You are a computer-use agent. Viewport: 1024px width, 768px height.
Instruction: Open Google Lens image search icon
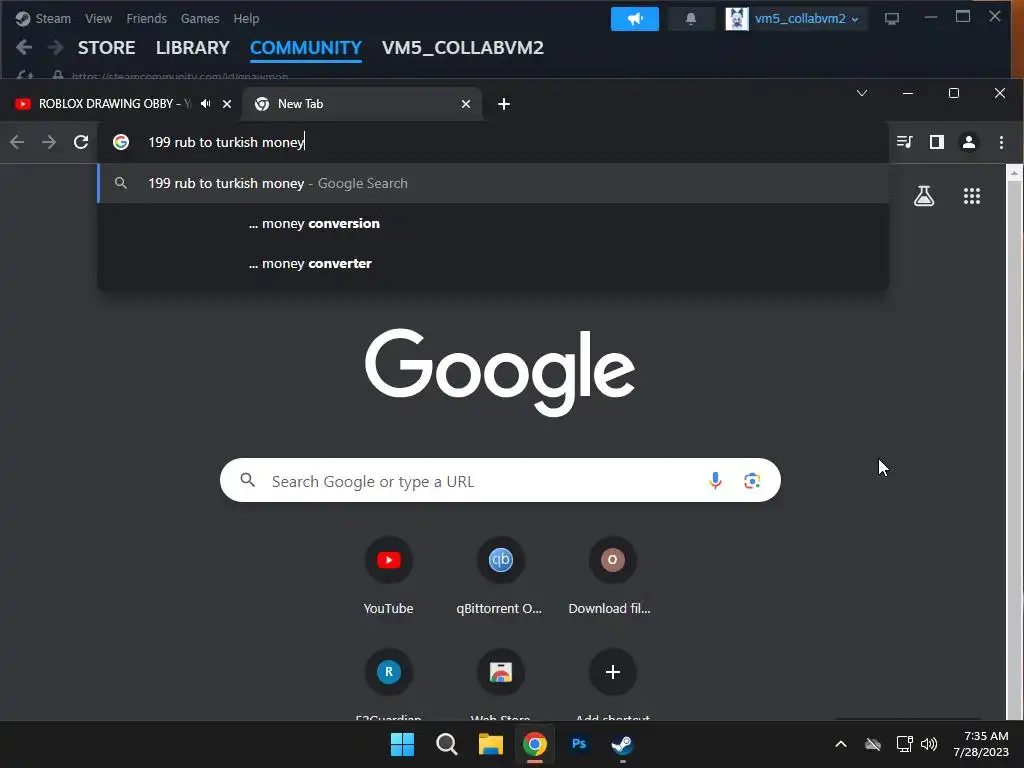tap(752, 481)
